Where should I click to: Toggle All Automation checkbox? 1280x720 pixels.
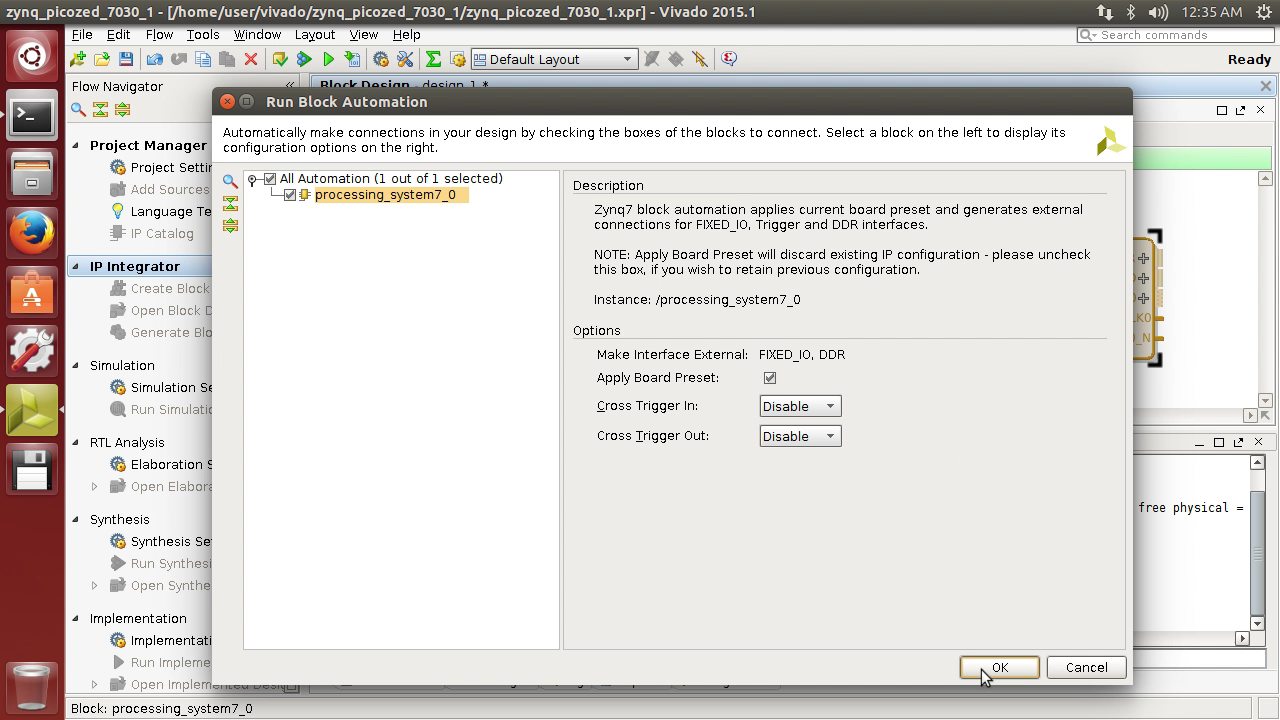pos(270,179)
